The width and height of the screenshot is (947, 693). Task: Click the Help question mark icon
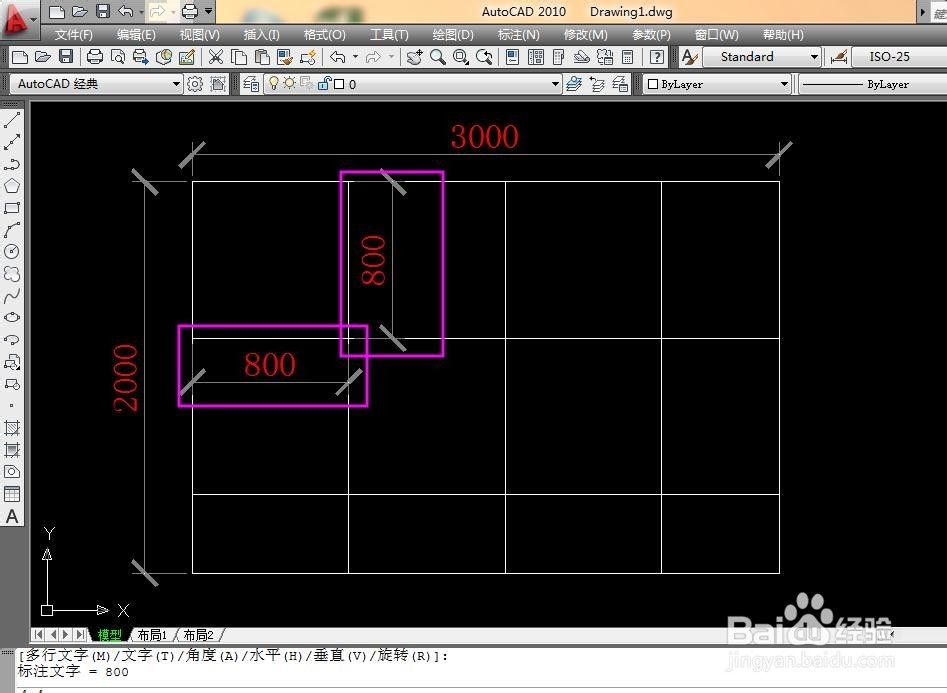click(656, 57)
